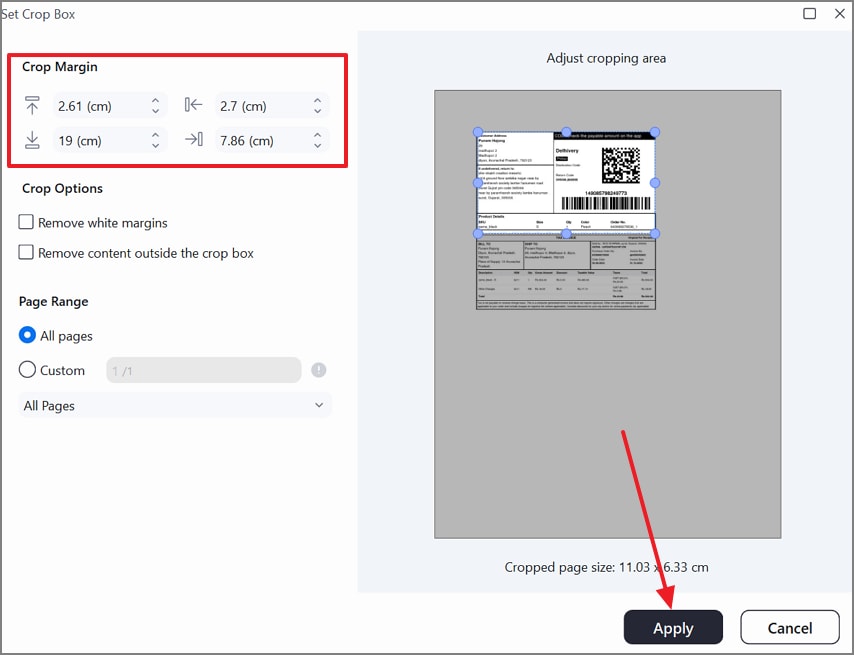Check Remove content outside the crop box

pos(27,253)
